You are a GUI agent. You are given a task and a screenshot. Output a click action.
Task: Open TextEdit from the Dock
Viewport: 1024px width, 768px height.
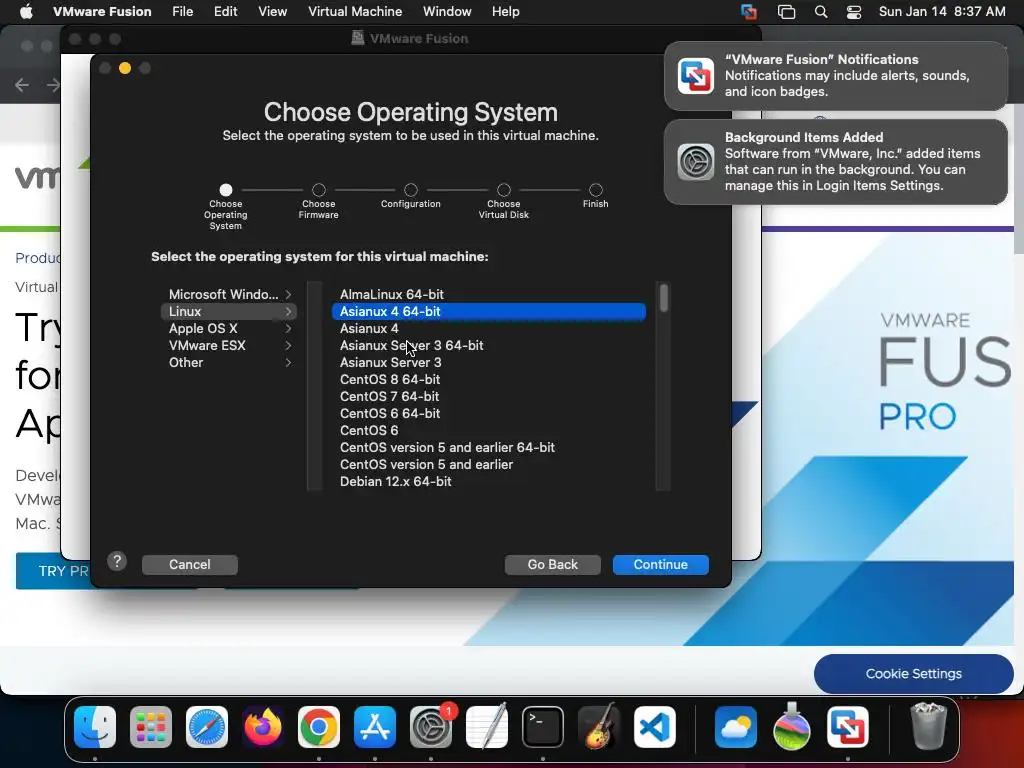[487, 727]
